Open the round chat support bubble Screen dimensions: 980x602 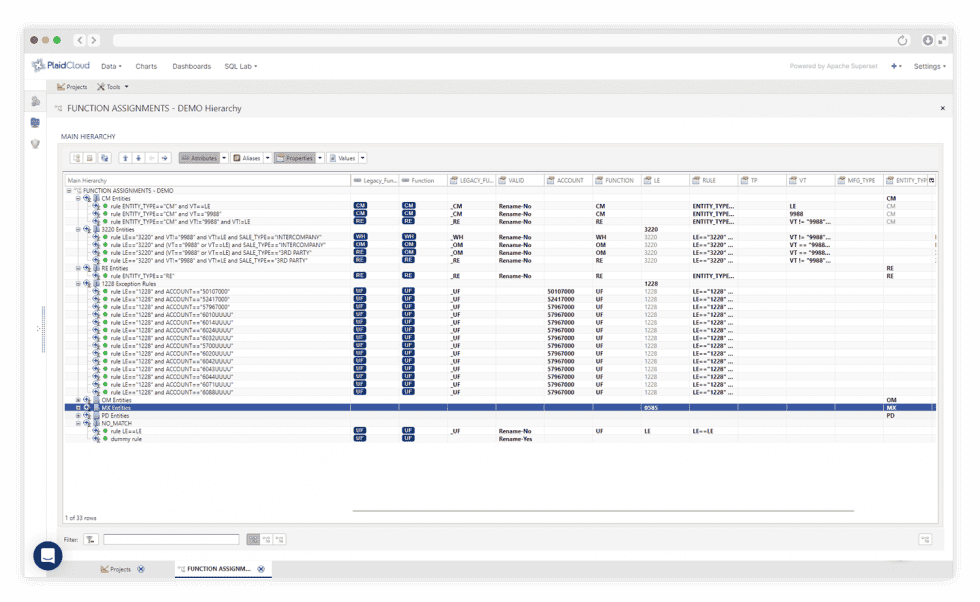pyautogui.click(x=48, y=555)
